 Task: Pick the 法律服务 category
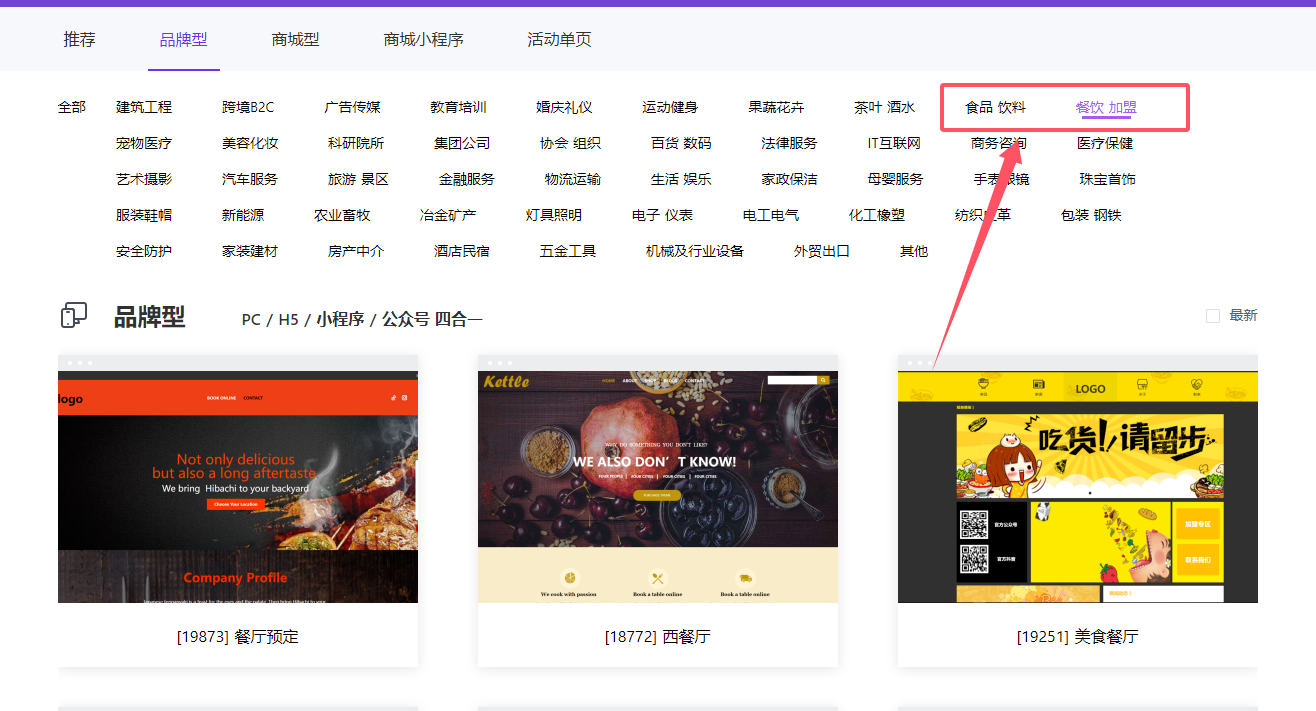pyautogui.click(x=789, y=143)
